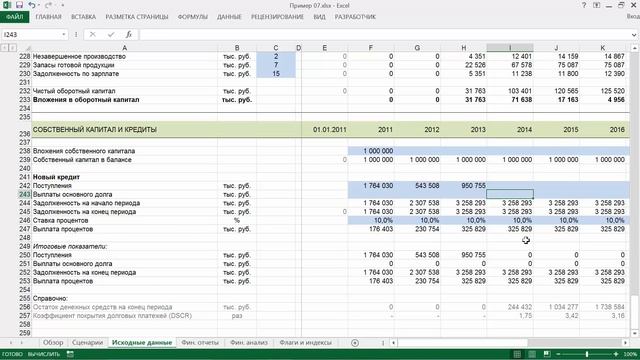This screenshot has height=360, width=640.
Task: Click the zoom slider handle
Action: coord(587,354)
